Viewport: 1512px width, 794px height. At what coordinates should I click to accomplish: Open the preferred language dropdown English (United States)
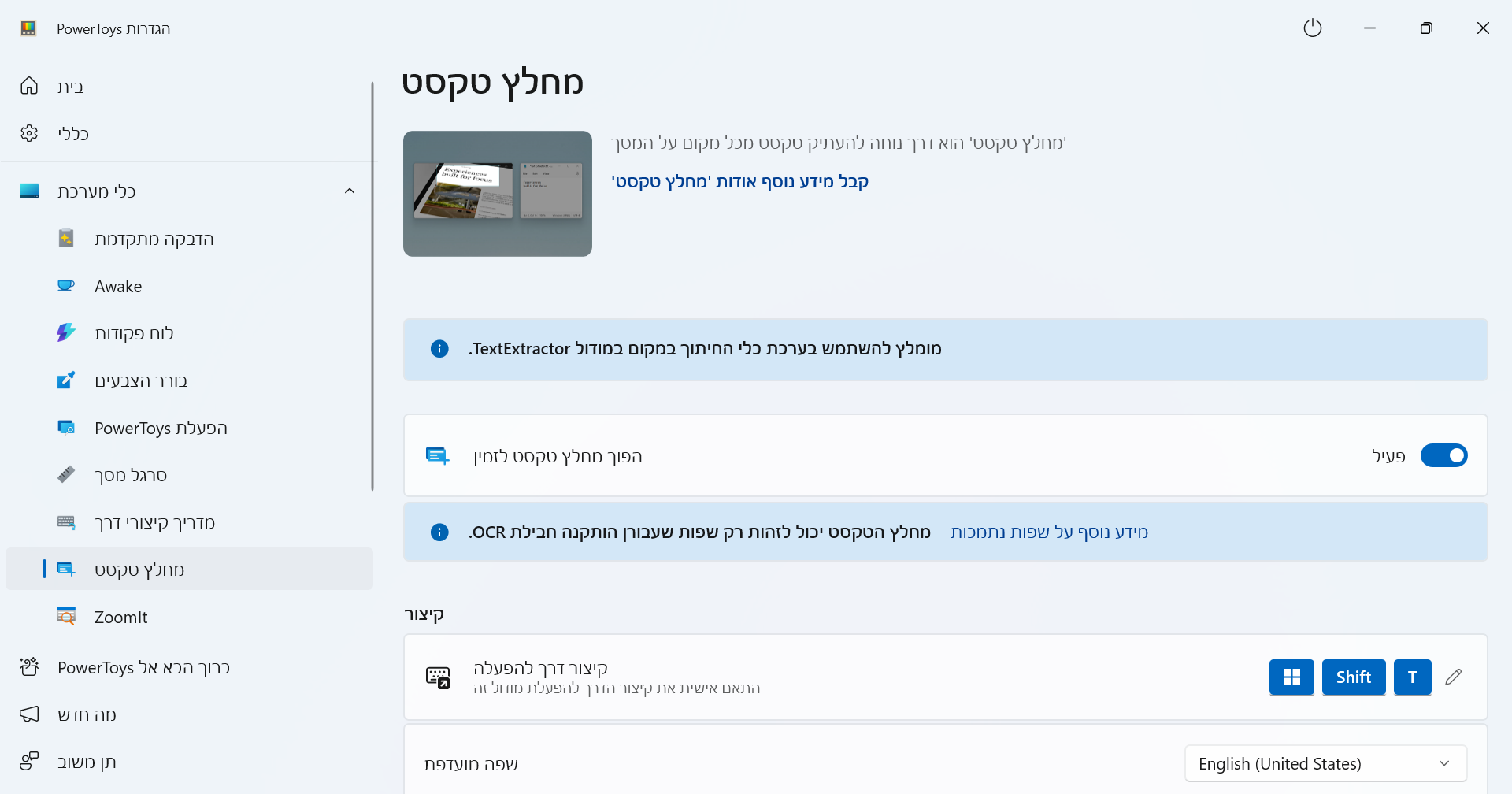(1325, 763)
